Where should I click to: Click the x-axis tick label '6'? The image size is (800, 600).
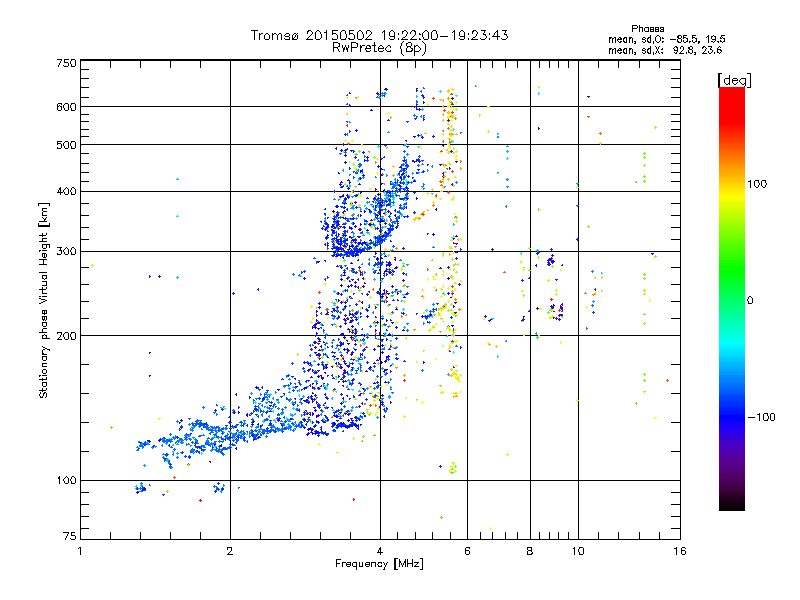(x=467, y=551)
